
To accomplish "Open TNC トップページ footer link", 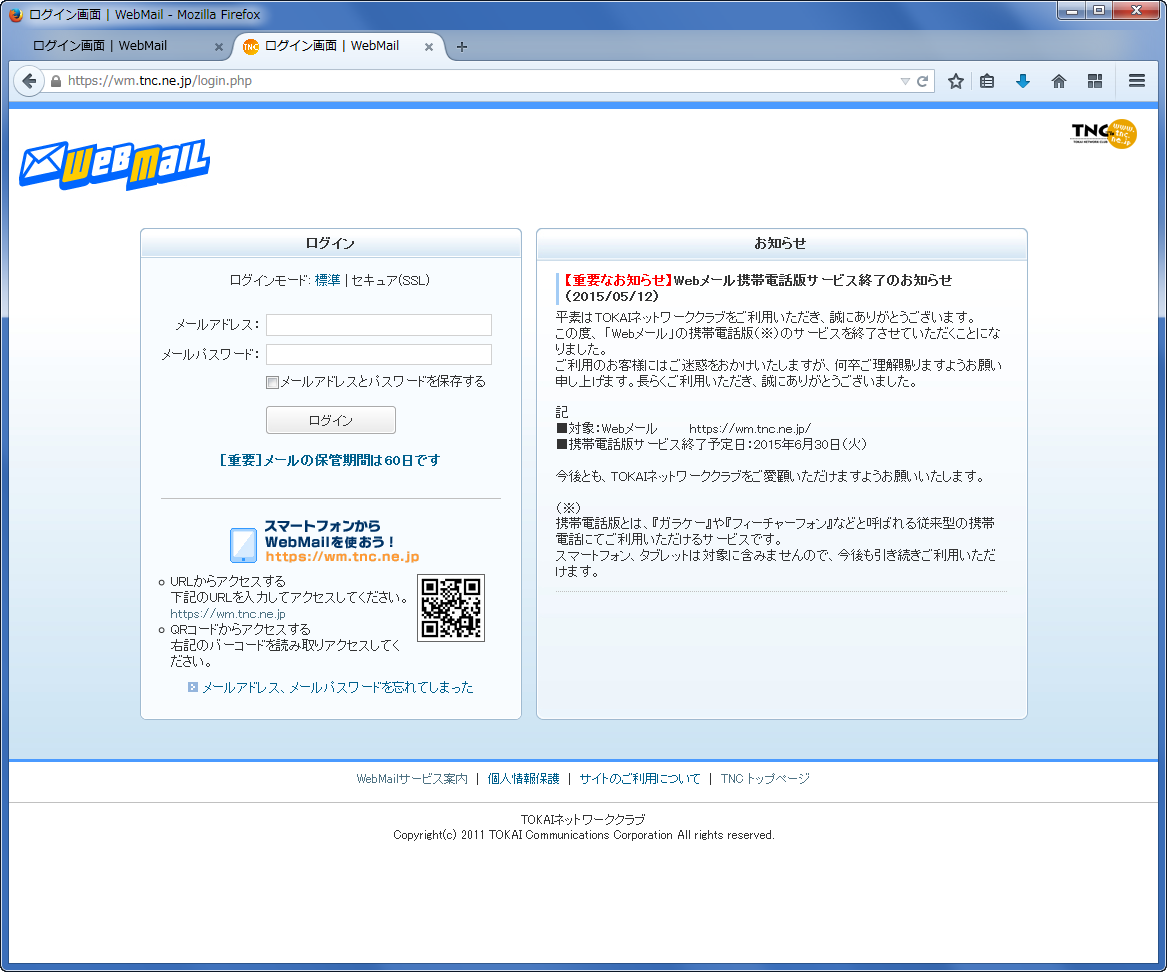I will click(x=765, y=778).
